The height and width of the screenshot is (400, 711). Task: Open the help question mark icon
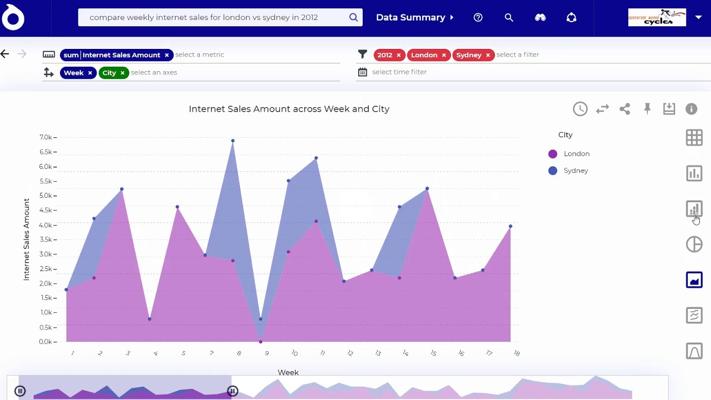[478, 17]
